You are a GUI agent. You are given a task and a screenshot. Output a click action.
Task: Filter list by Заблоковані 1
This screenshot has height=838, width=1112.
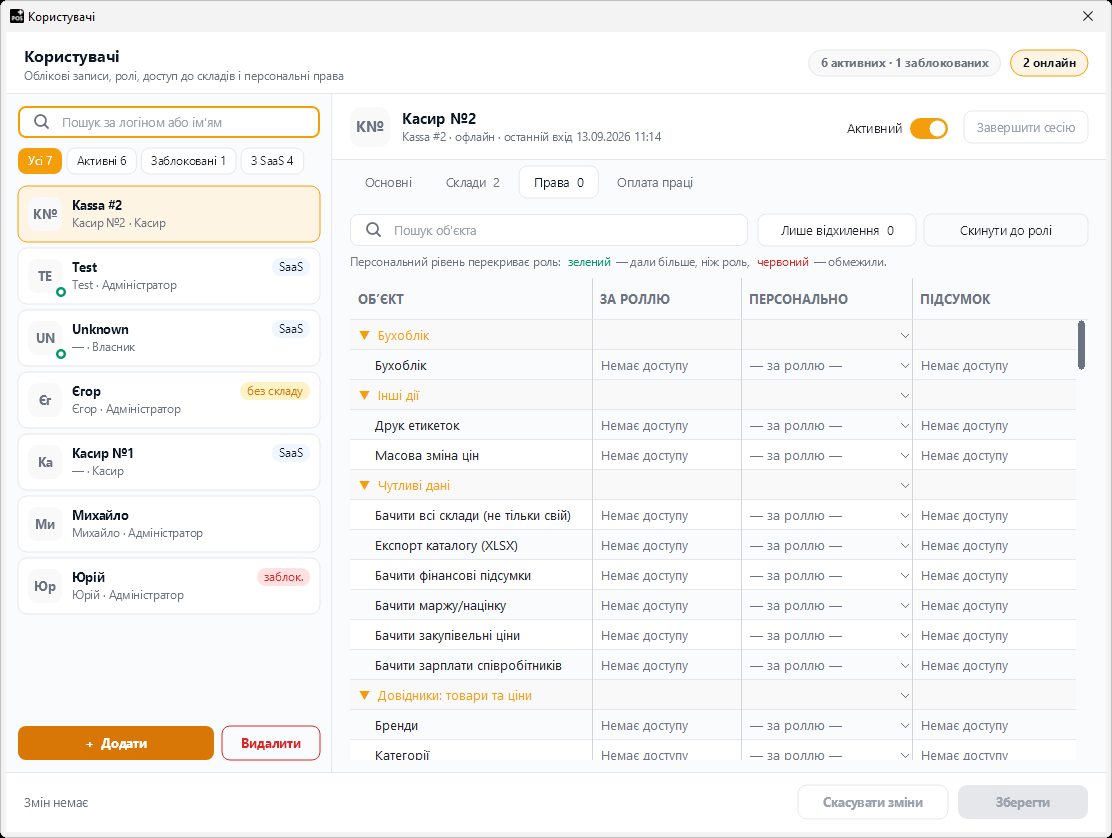click(x=188, y=161)
